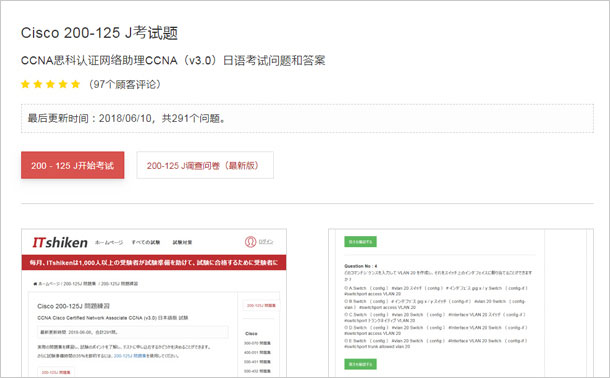
Task: Click the Cisco 200-125J 問題練習 title in the preview
Action: coord(74,306)
